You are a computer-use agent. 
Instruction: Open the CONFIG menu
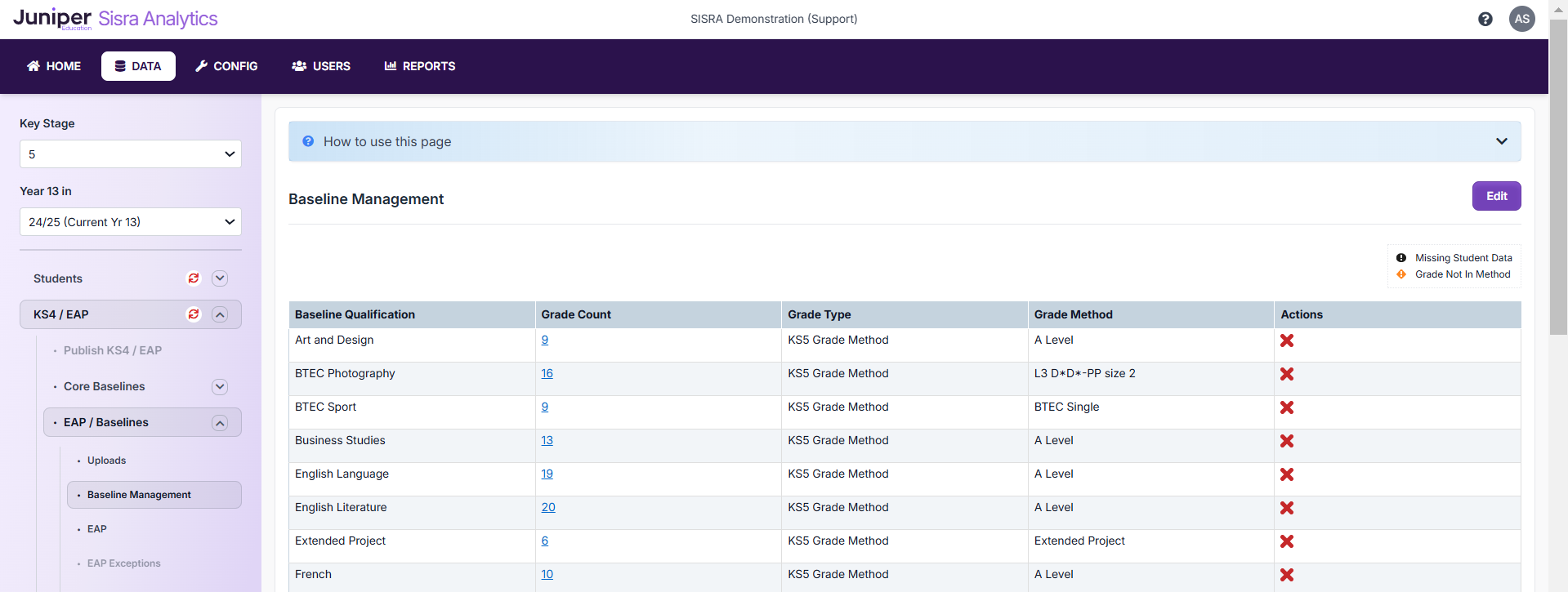[x=226, y=66]
